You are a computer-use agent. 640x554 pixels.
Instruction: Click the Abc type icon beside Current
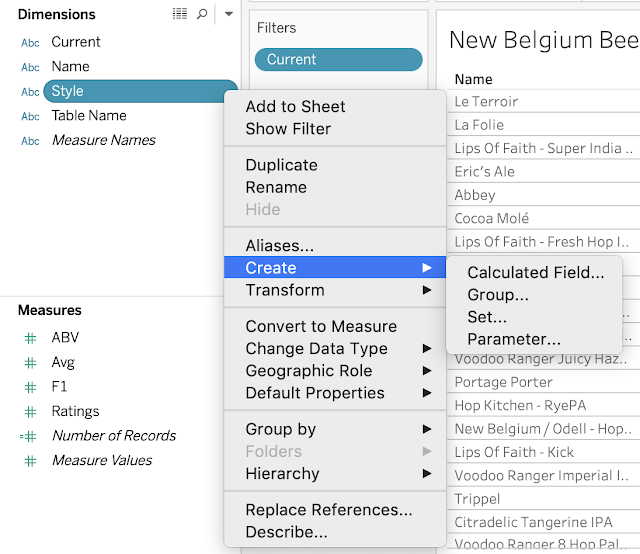coord(31,43)
